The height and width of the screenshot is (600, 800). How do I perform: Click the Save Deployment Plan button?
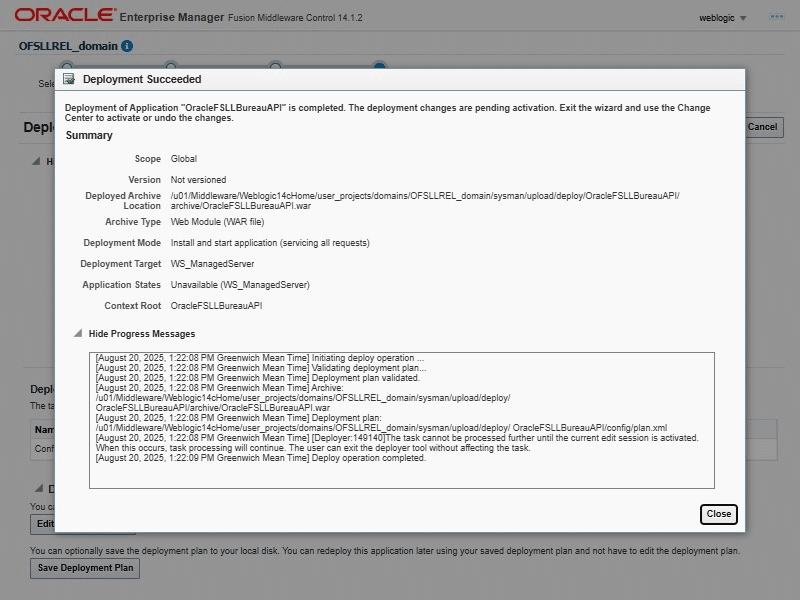click(85, 568)
